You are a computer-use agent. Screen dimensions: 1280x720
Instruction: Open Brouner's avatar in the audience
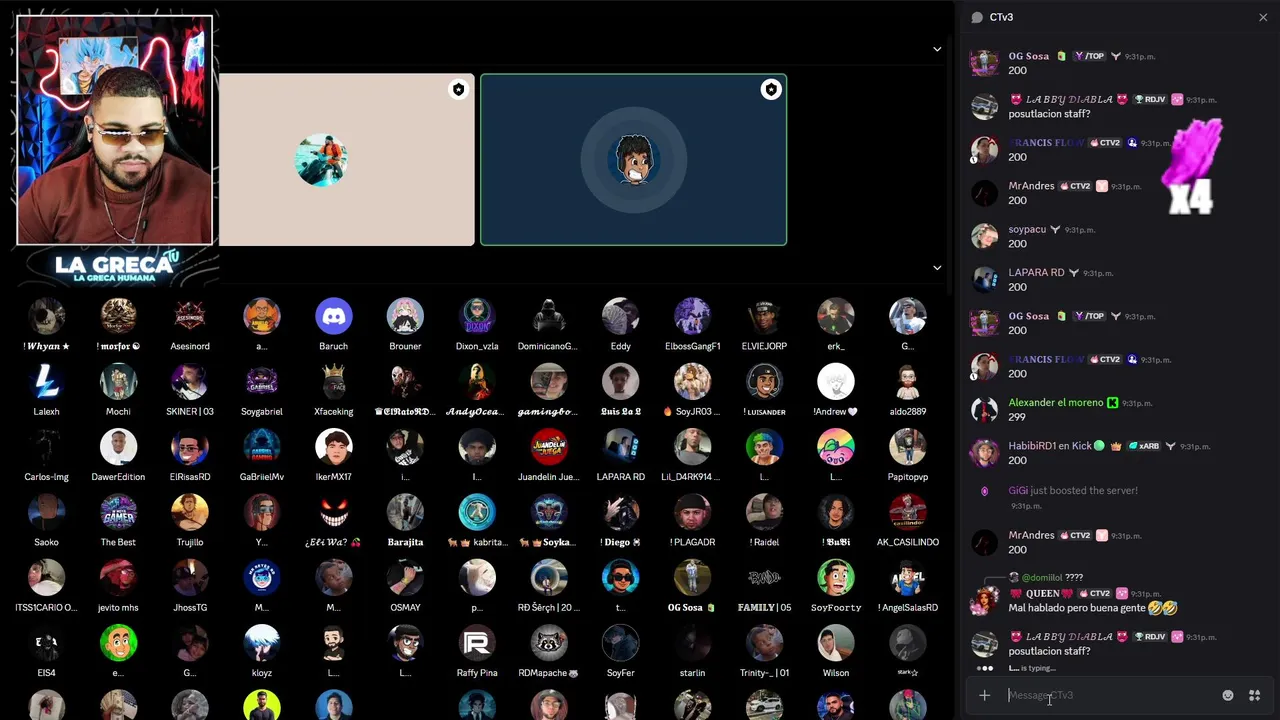(x=405, y=316)
